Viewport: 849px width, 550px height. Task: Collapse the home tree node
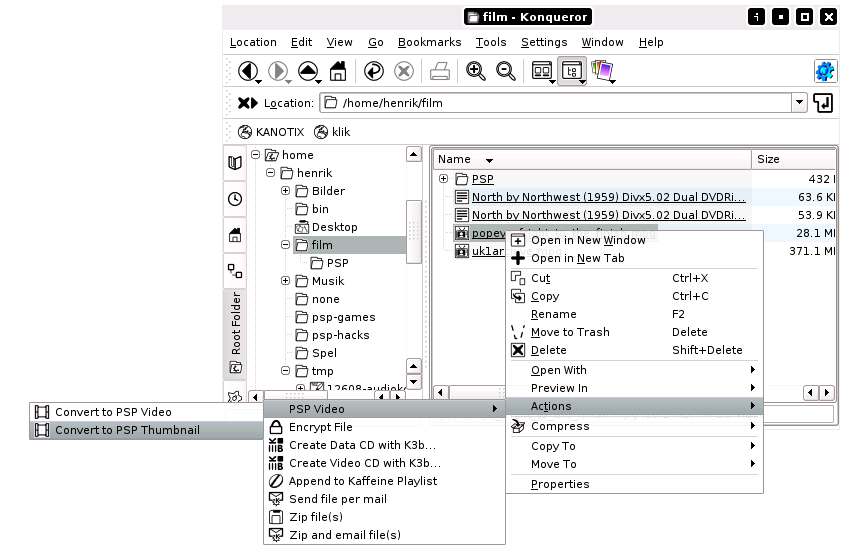click(256, 154)
